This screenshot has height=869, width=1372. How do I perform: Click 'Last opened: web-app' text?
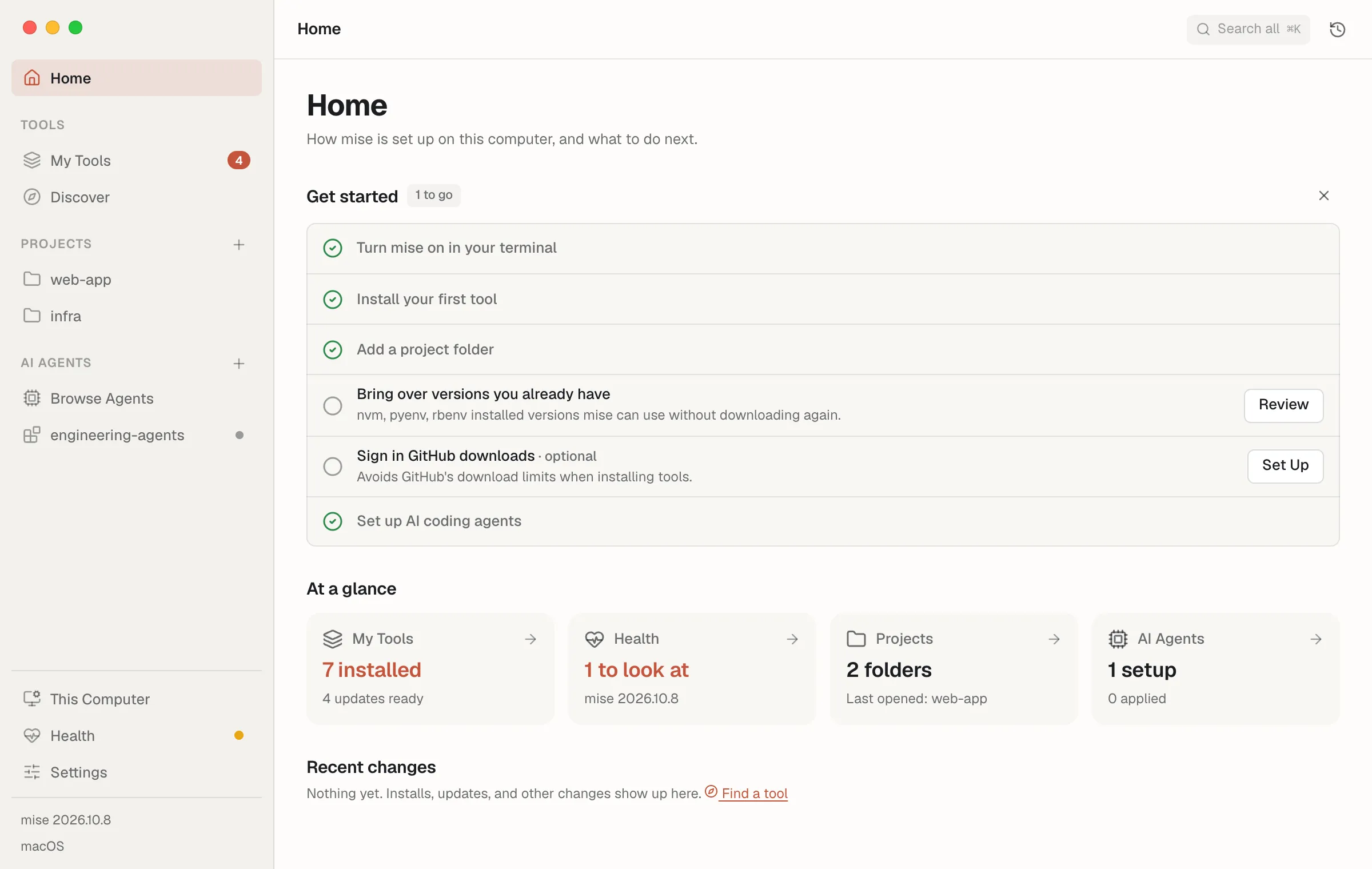[916, 699]
